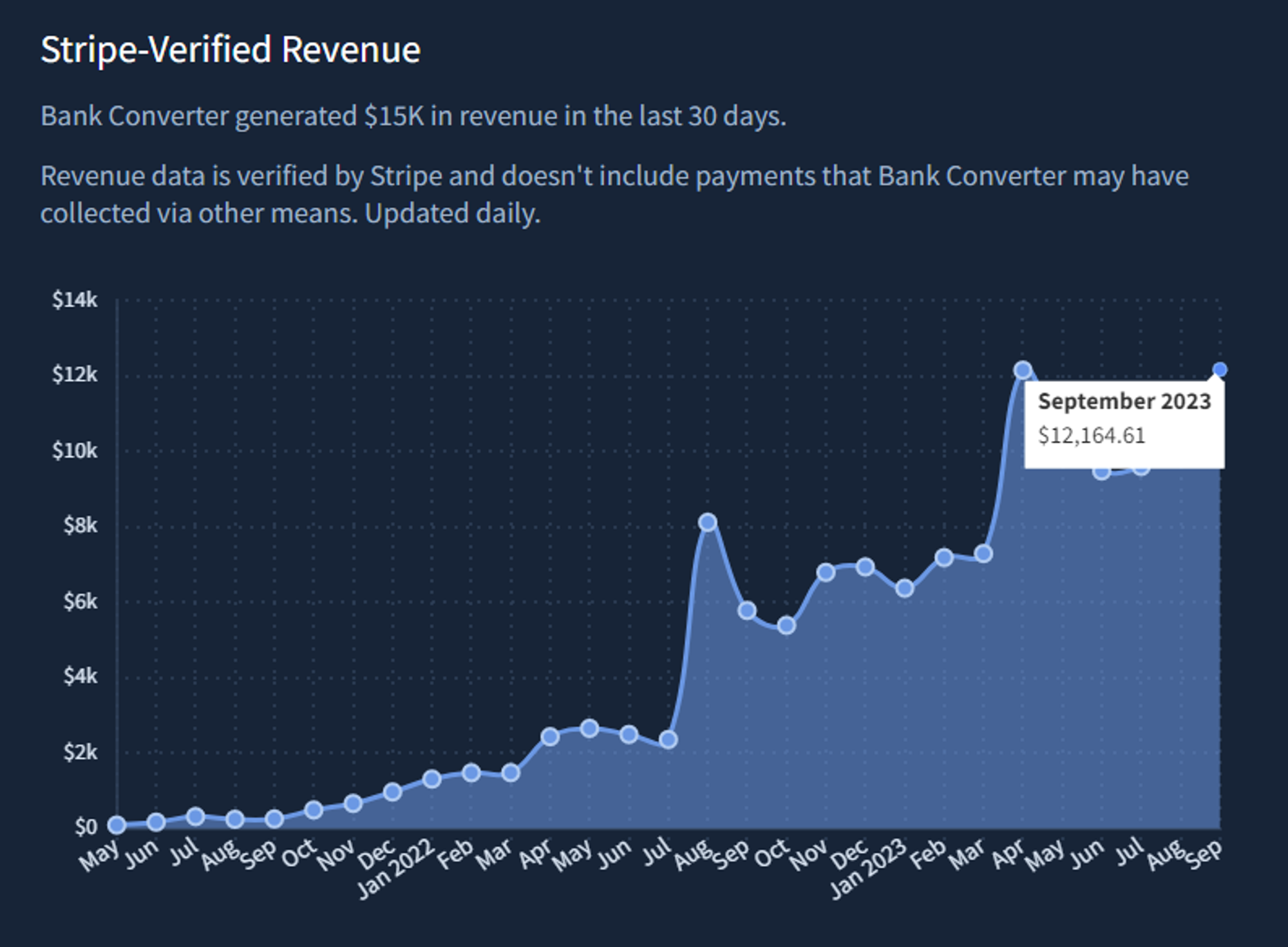Click 'Bank Converter generated $15K' sentence
1288x947 pixels.
(x=413, y=117)
